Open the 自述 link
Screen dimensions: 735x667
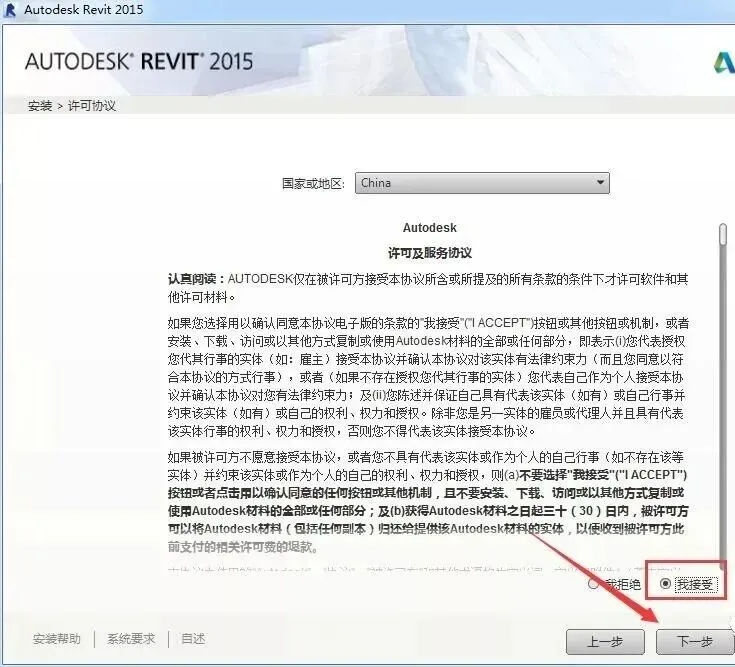click(x=193, y=638)
